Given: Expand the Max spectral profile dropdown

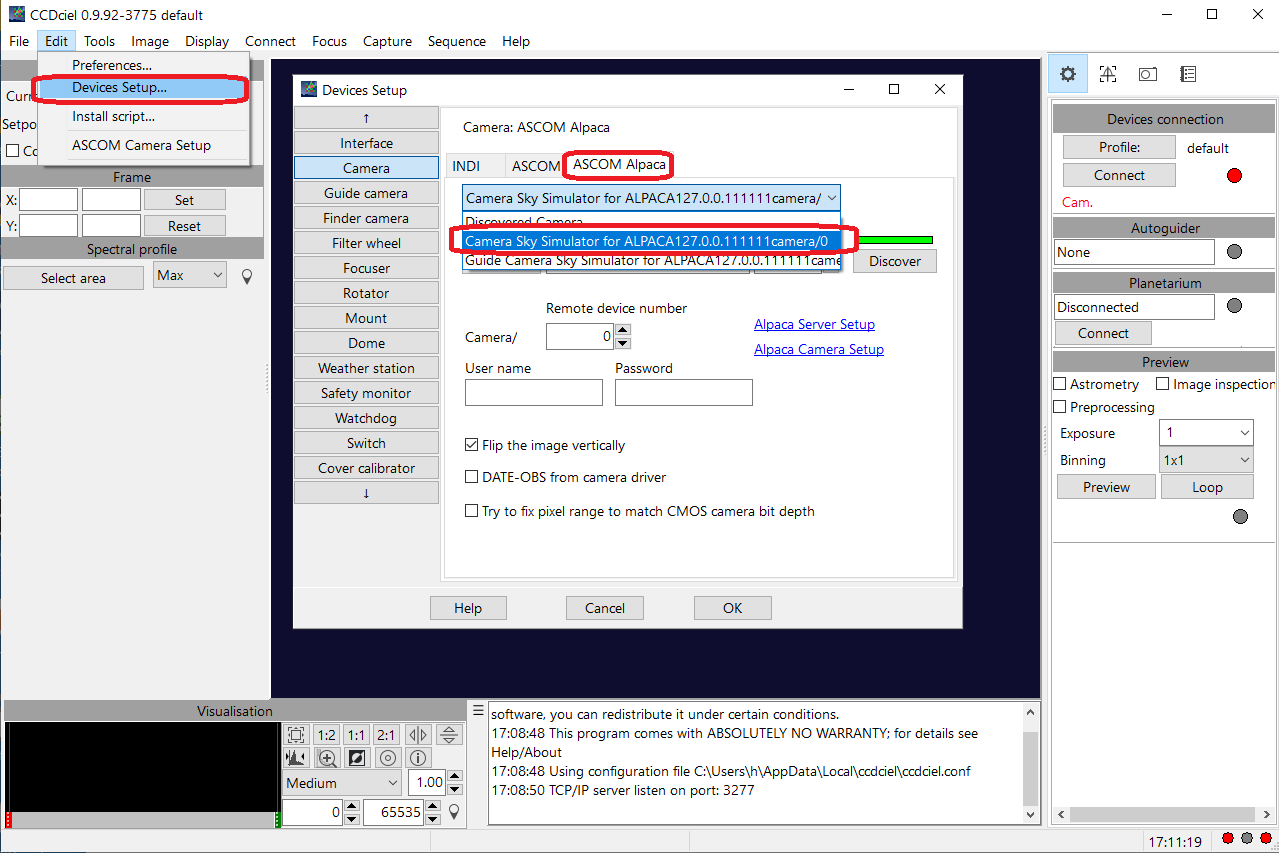Looking at the screenshot, I should coord(190,275).
